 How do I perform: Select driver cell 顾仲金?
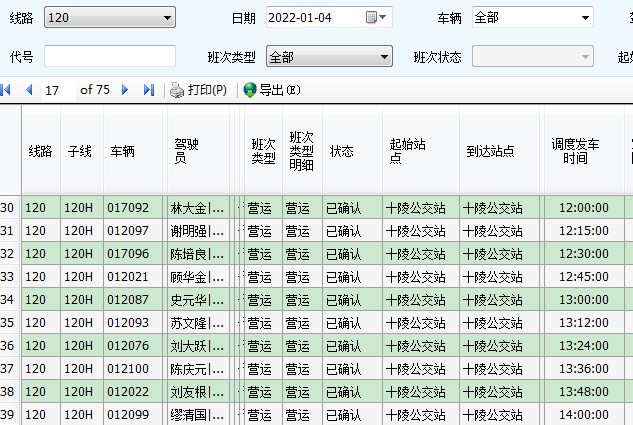pos(196,277)
